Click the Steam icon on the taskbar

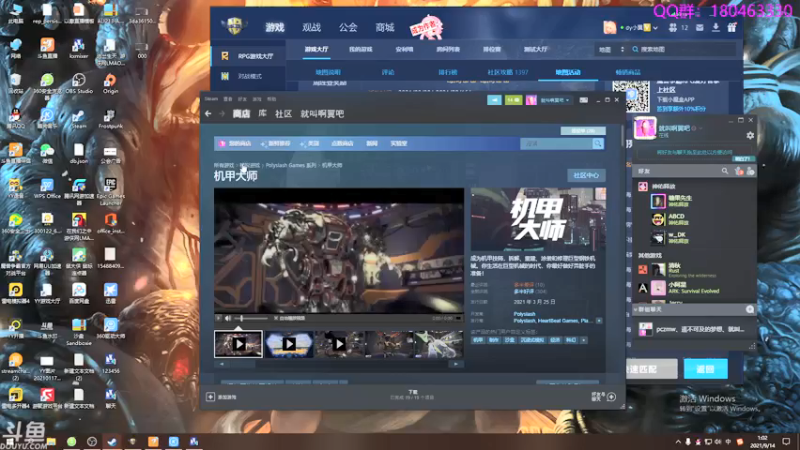click(112, 441)
